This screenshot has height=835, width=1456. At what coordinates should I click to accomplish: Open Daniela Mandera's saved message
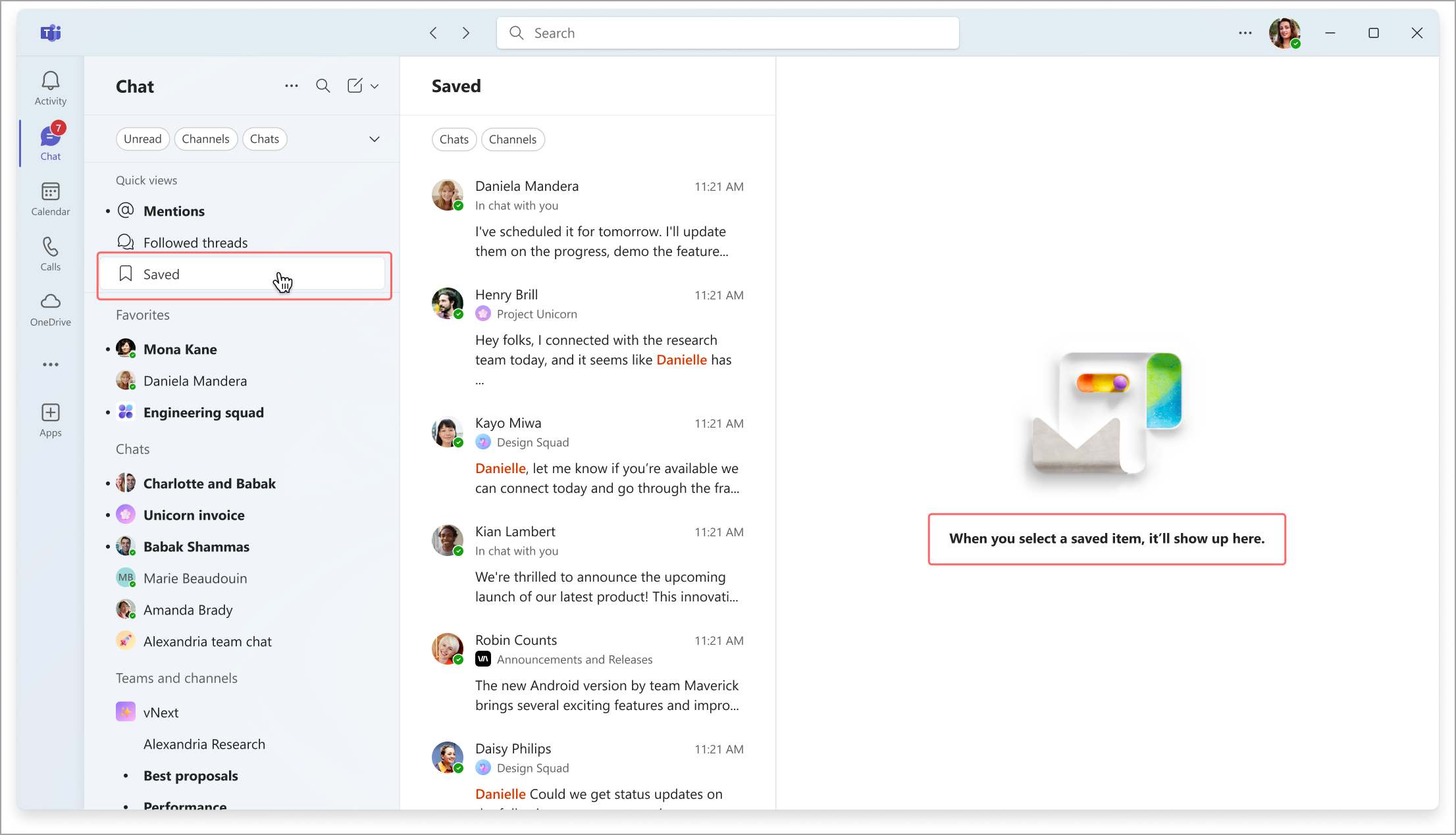(x=588, y=218)
